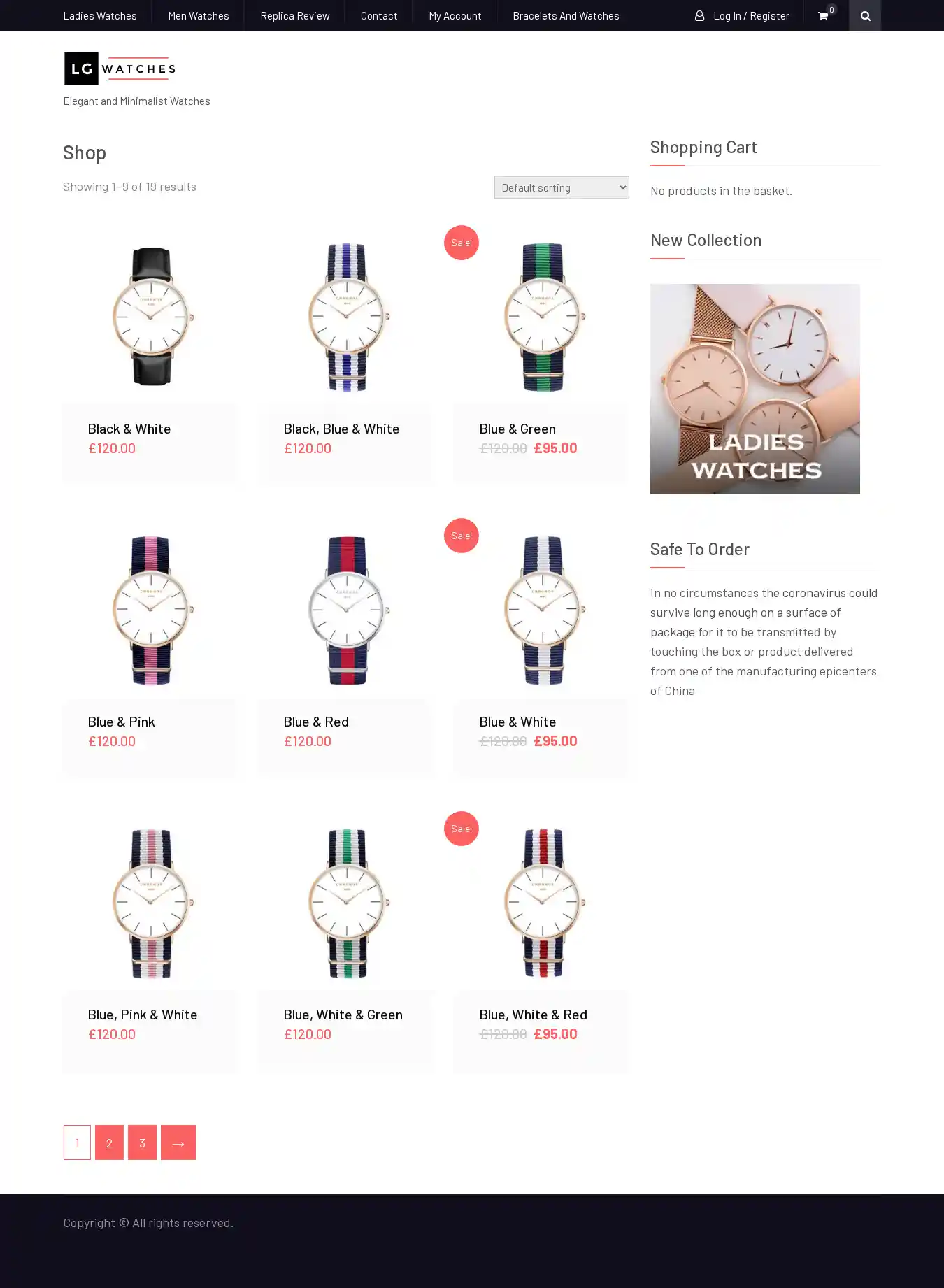Open the search magnifier icon
This screenshot has width=944, height=1288.
(x=865, y=15)
